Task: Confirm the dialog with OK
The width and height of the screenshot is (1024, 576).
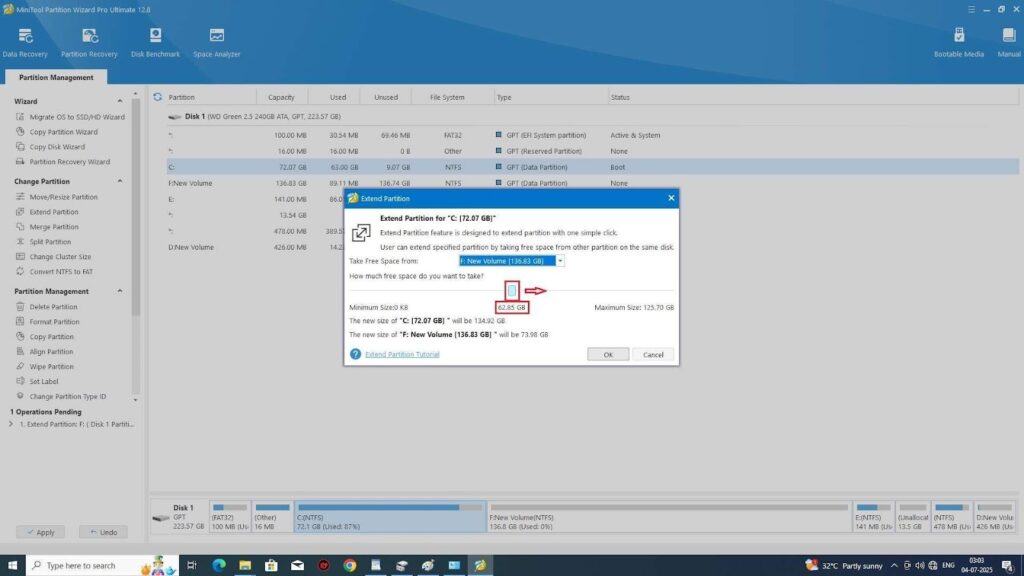Action: (x=608, y=354)
